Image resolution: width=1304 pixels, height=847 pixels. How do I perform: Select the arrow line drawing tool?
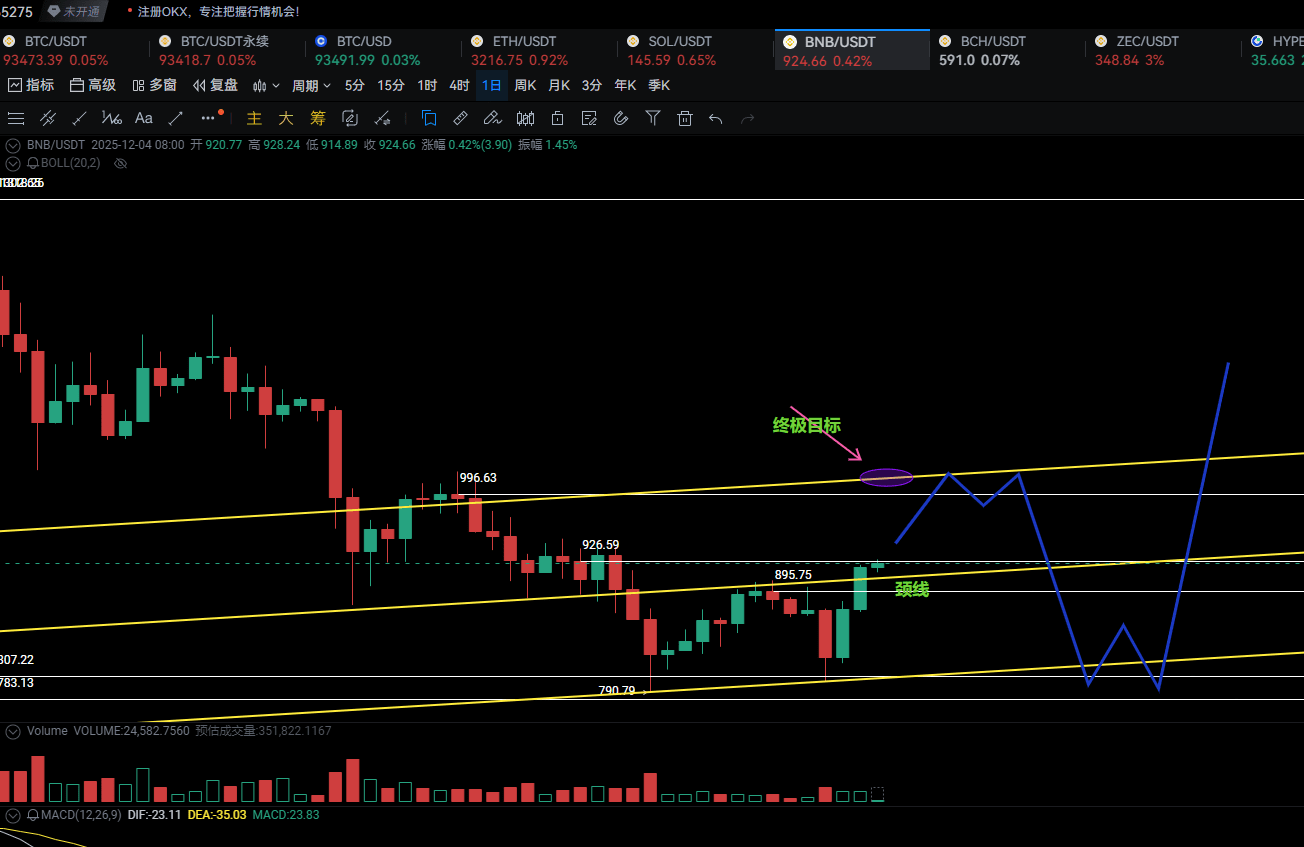176,118
